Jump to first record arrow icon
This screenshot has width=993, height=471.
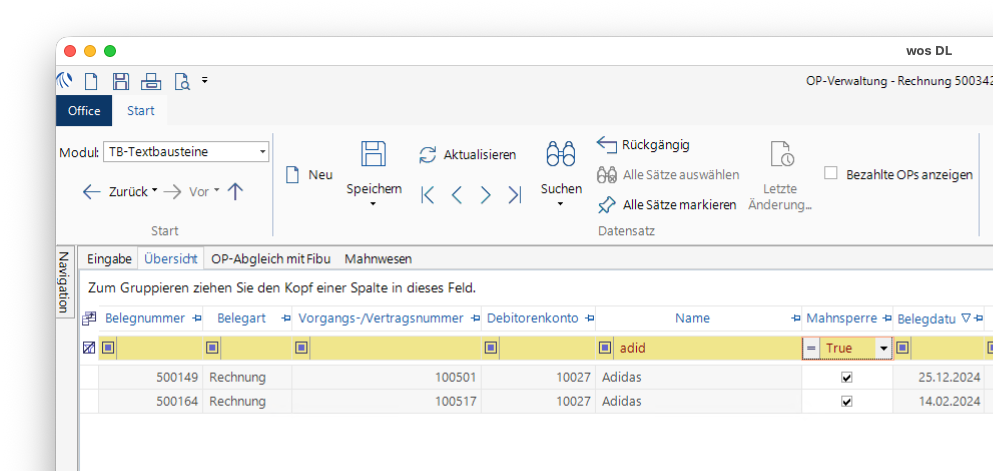[x=428, y=195]
